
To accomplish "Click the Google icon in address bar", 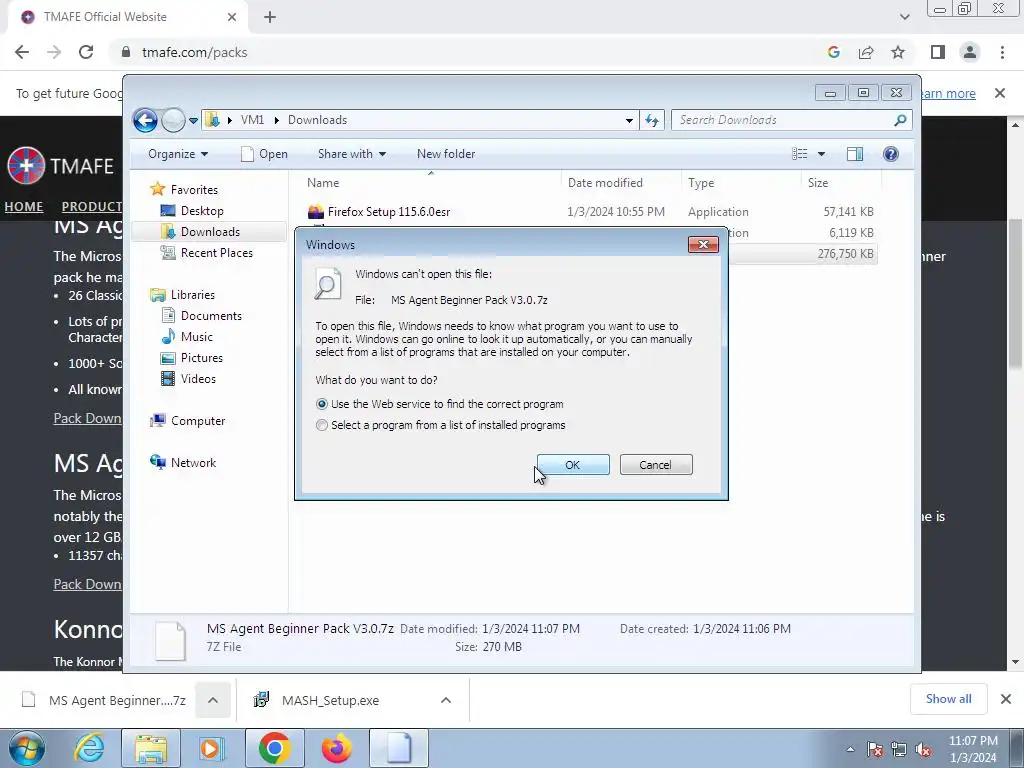I will [x=833, y=52].
